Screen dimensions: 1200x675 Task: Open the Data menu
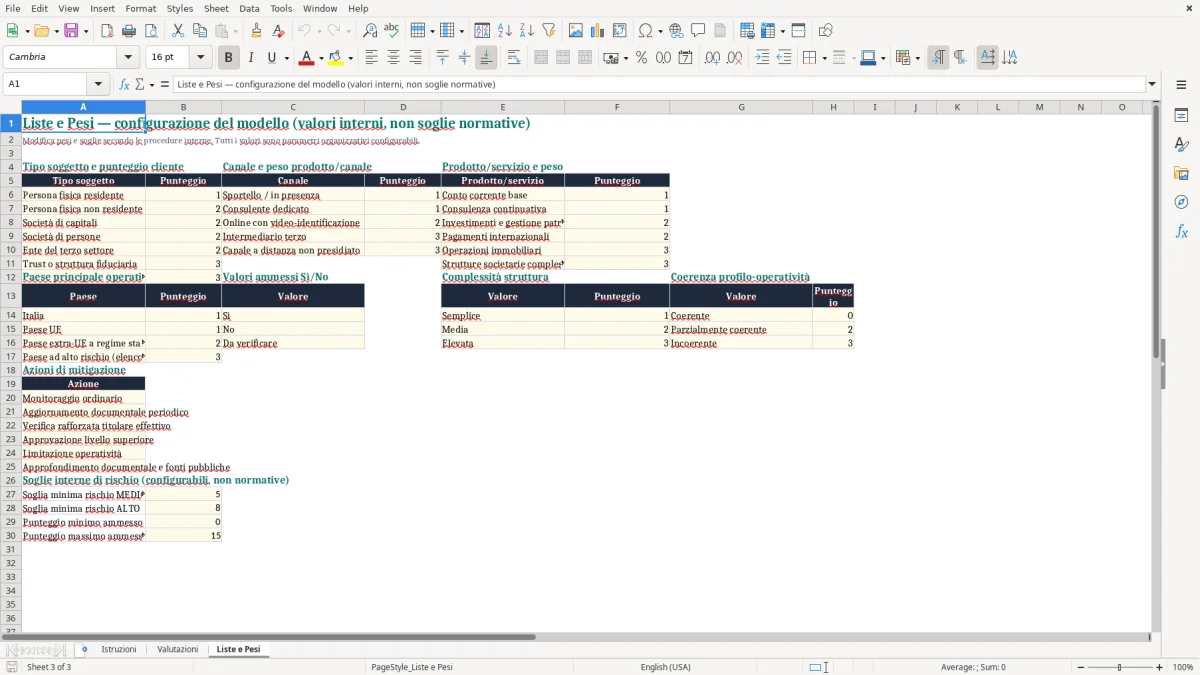[249, 8]
